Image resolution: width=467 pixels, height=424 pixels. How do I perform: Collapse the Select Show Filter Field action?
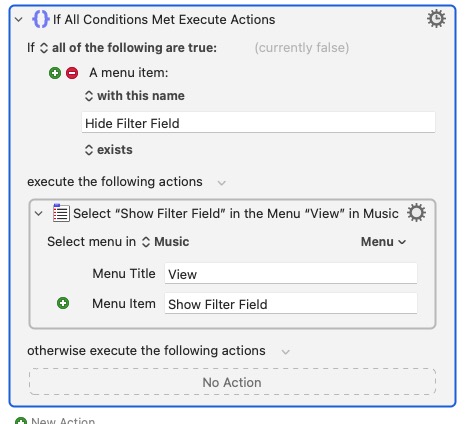click(39, 213)
